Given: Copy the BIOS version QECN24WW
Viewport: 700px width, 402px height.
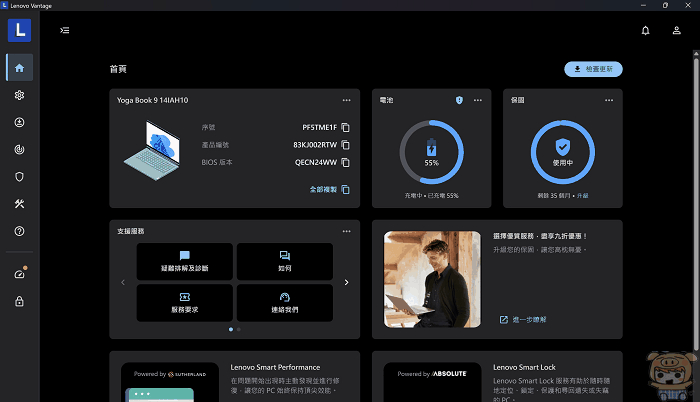Looking at the screenshot, I should coord(345,162).
